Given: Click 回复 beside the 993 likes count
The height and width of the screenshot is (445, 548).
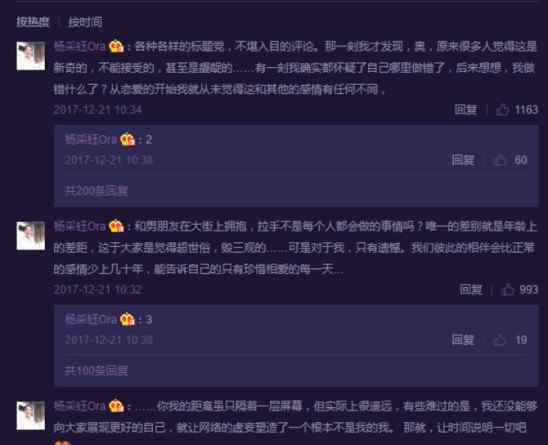Looking at the screenshot, I should [470, 289].
